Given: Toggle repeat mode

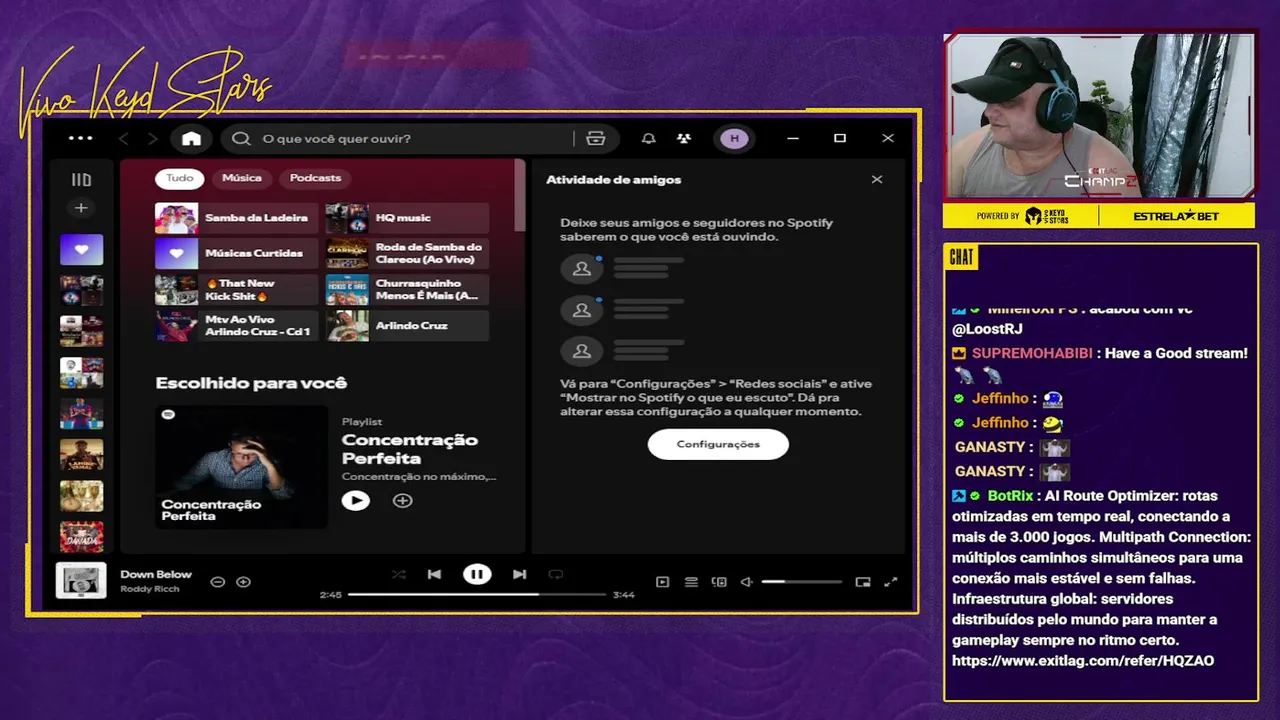Looking at the screenshot, I should pyautogui.click(x=556, y=574).
